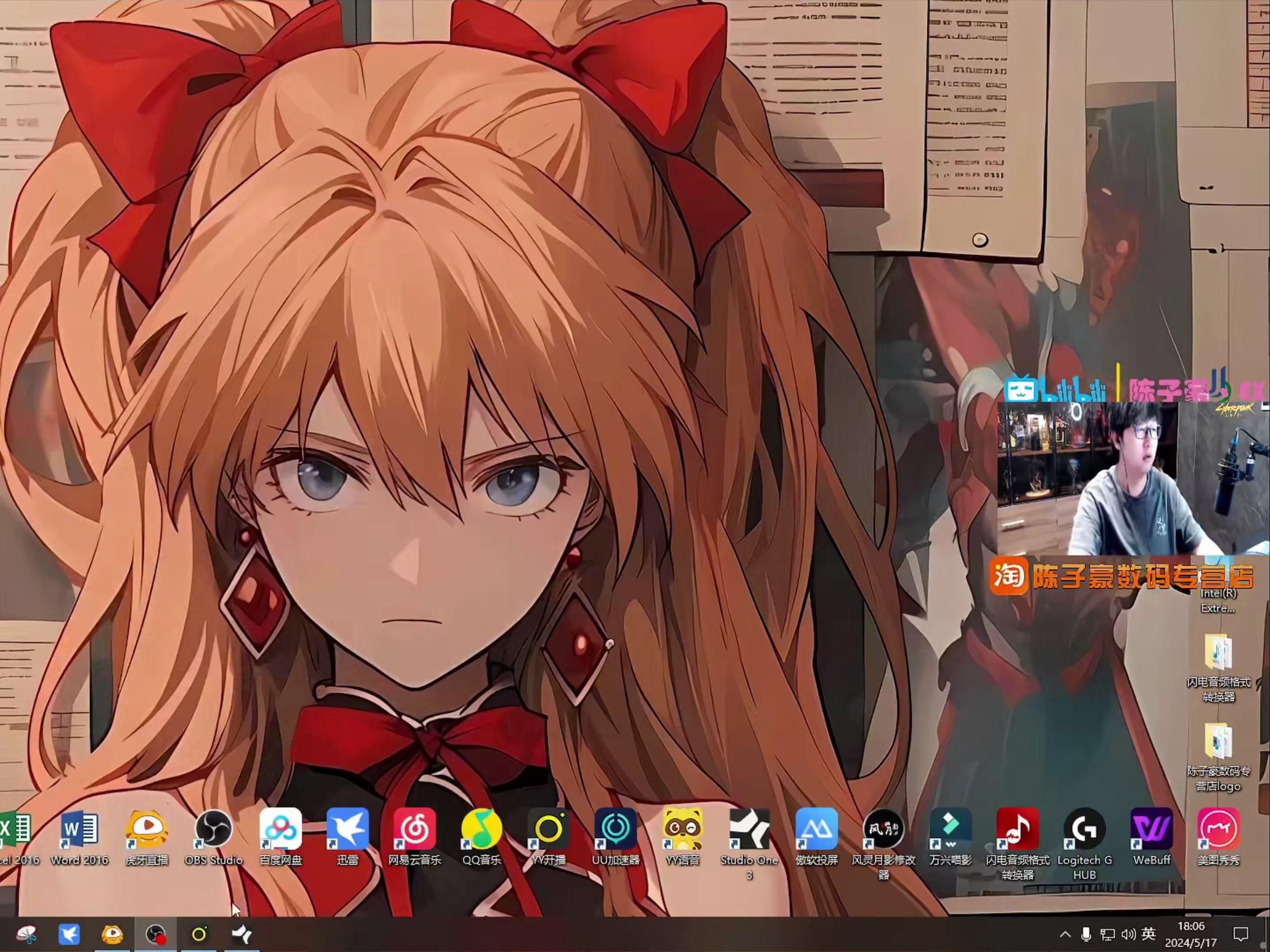
Task: Select the red 闪电音频格式转换器 app shortcut
Action: click(x=1018, y=844)
